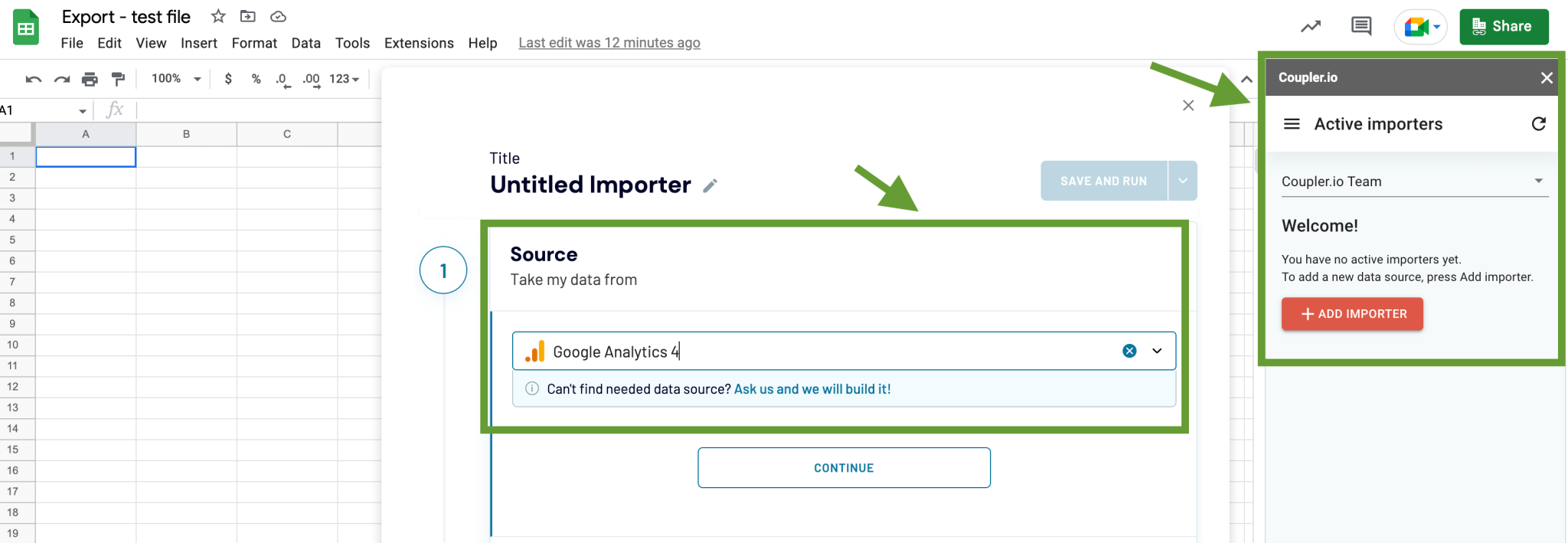The image size is (1568, 543).
Task: Open the Coupler.io hamburger menu
Action: [x=1292, y=123]
